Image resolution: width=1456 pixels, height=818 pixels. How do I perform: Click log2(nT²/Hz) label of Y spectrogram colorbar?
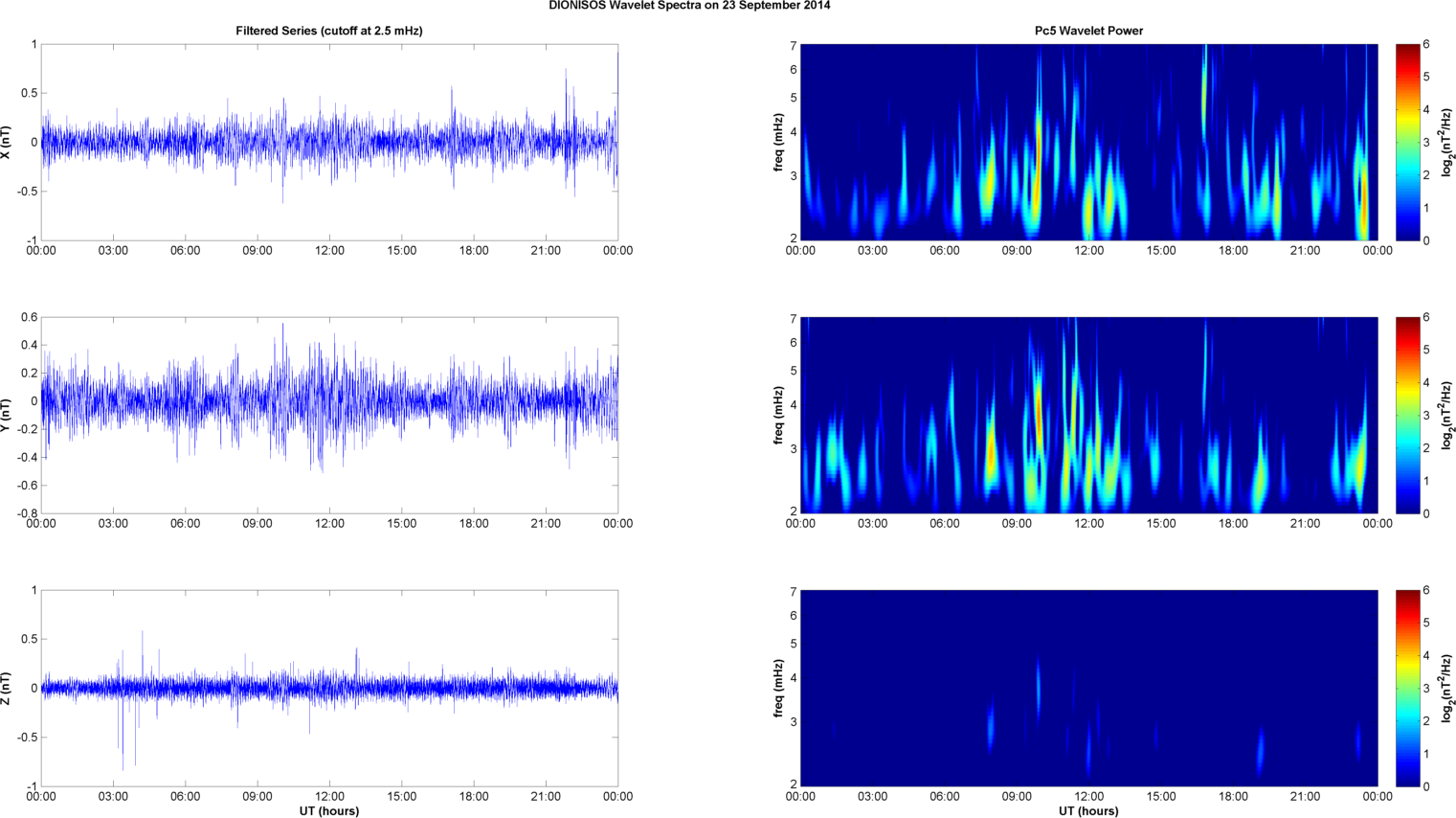point(1448,416)
